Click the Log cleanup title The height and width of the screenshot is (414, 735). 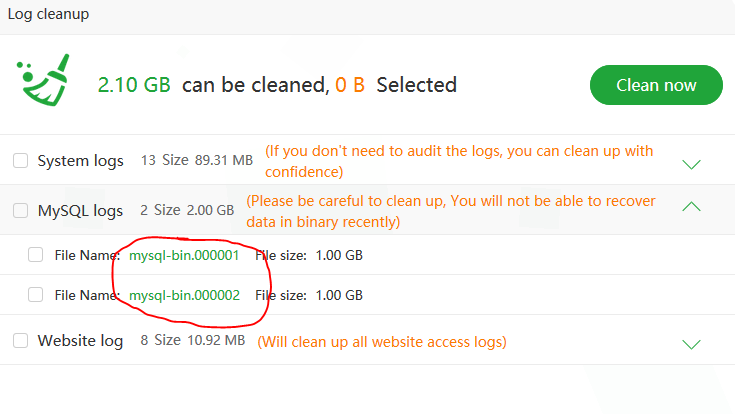click(x=48, y=14)
